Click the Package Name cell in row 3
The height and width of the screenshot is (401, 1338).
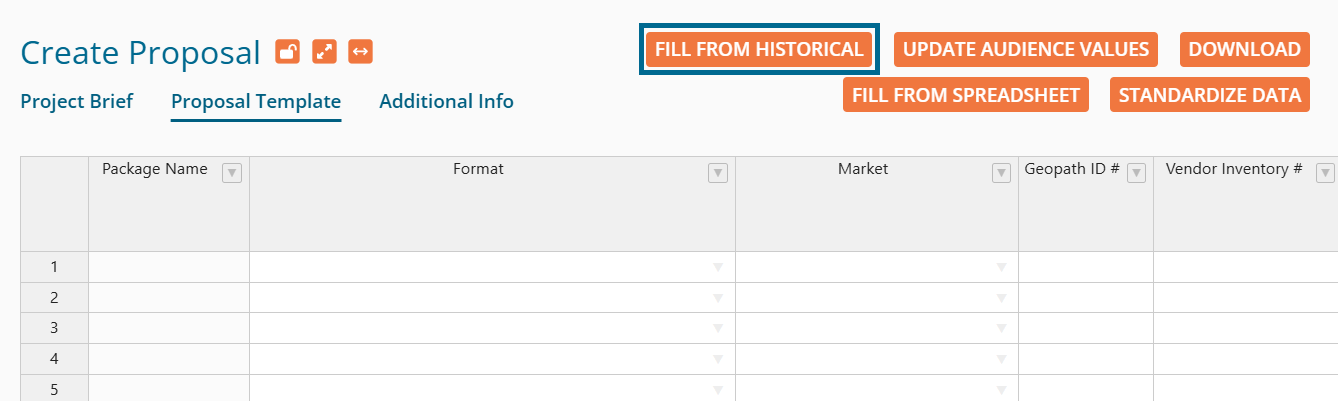click(x=169, y=328)
